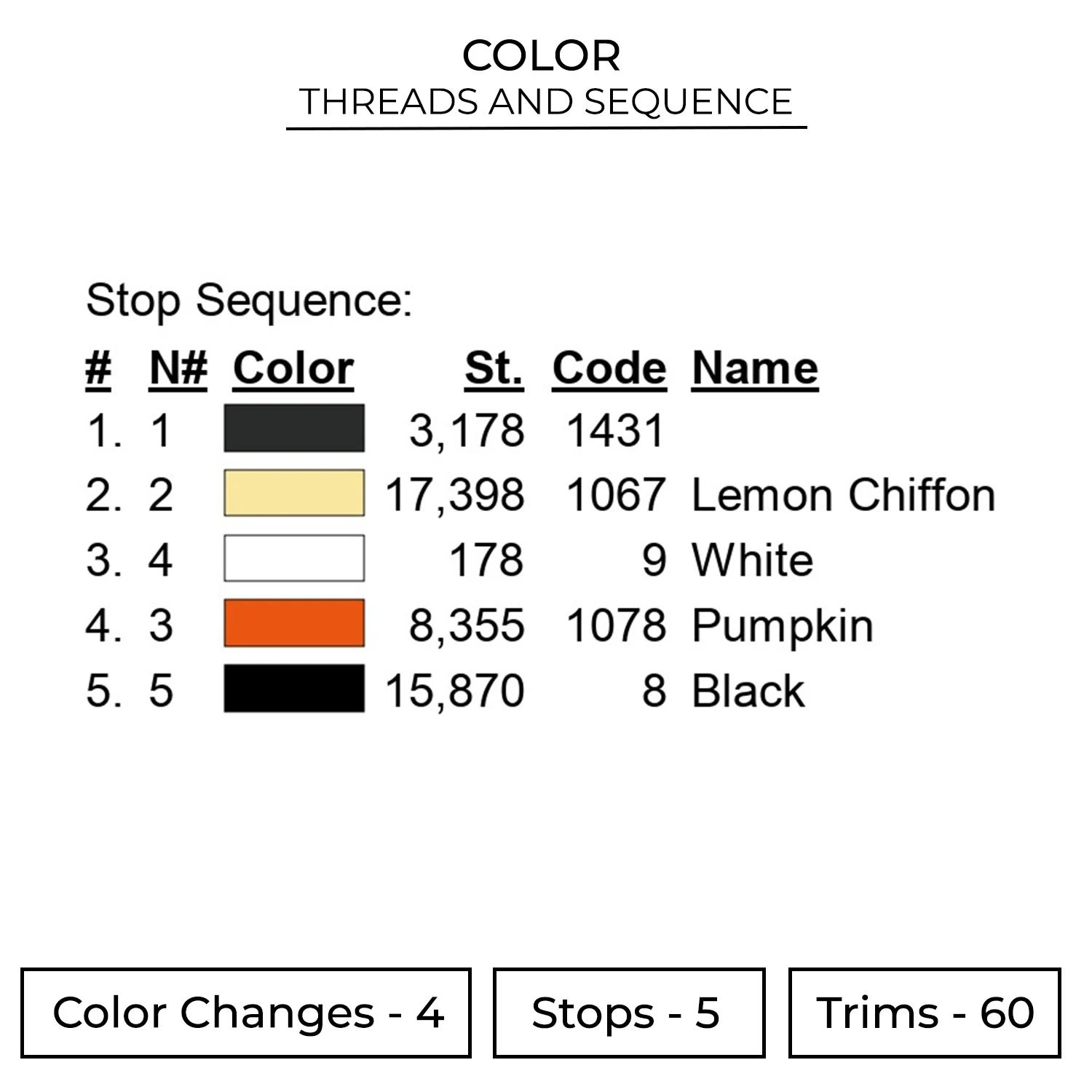Click the Pumpkin thread name
Image resolution: width=1092 pixels, height=1092 pixels.
782,625
